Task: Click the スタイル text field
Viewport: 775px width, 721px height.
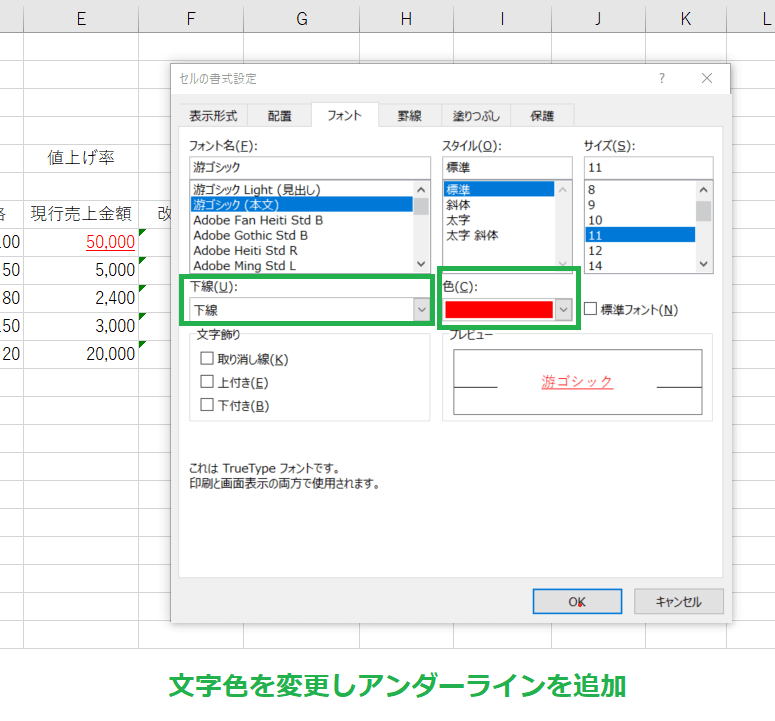Action: [x=507, y=168]
